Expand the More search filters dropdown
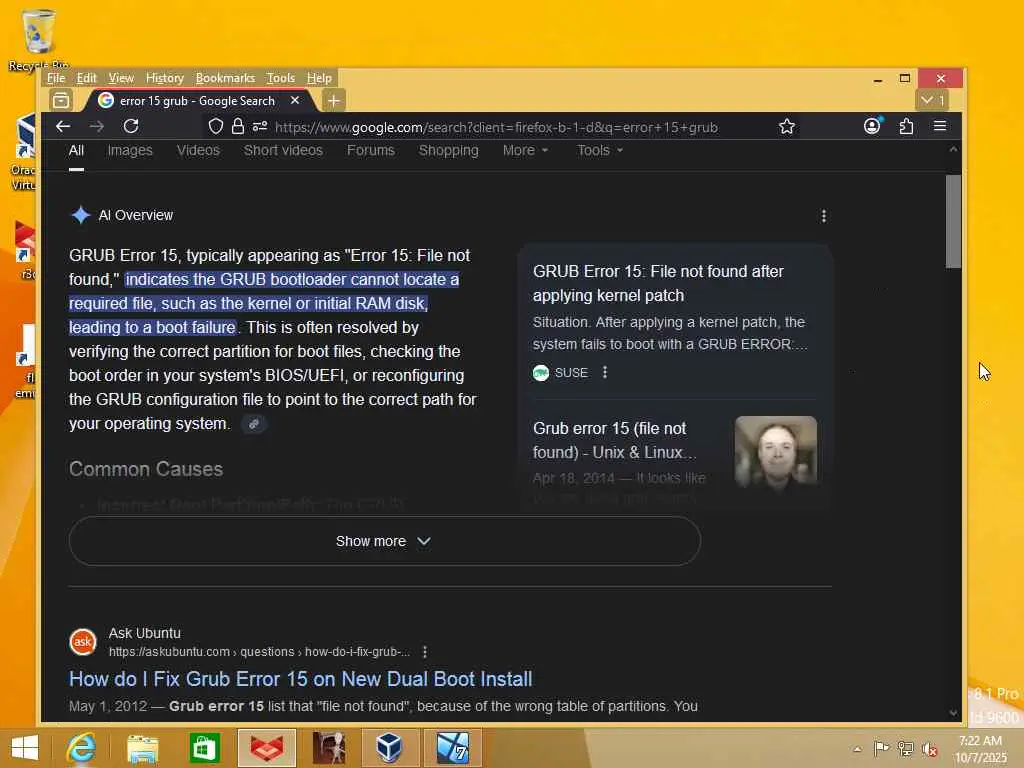The height and width of the screenshot is (768, 1024). point(525,150)
